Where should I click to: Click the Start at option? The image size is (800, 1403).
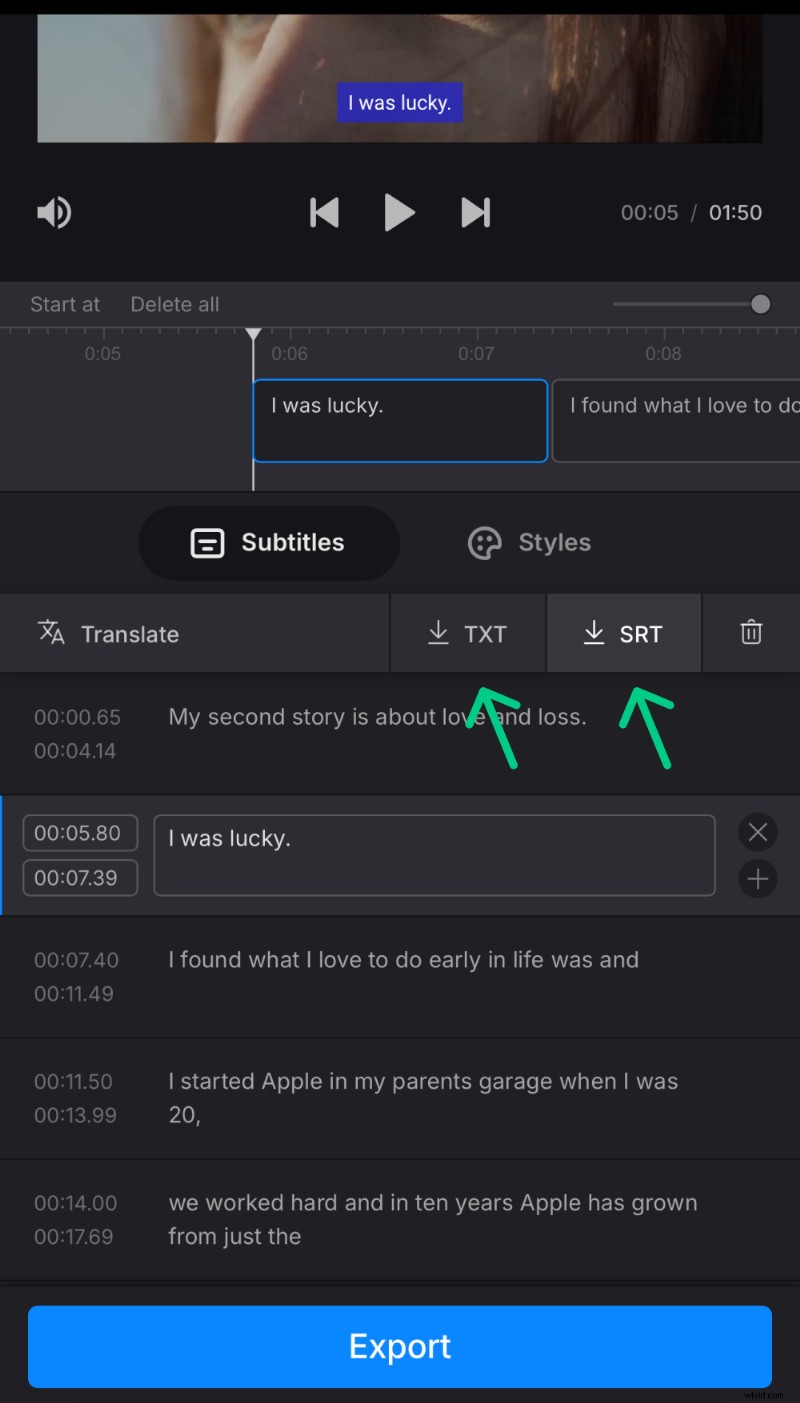[x=64, y=304]
